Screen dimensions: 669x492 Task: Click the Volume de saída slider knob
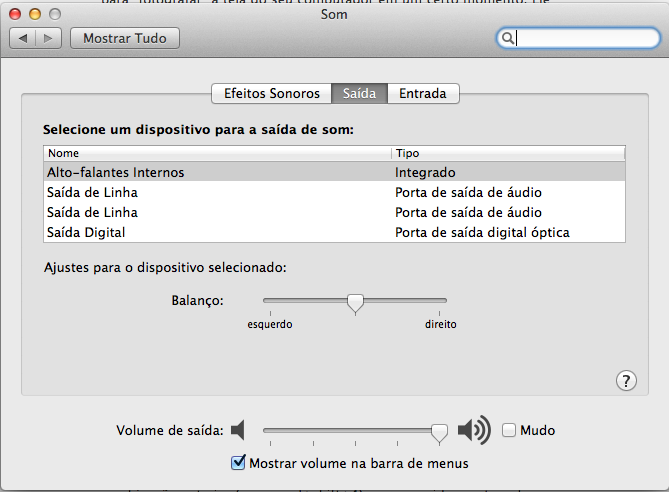point(438,431)
